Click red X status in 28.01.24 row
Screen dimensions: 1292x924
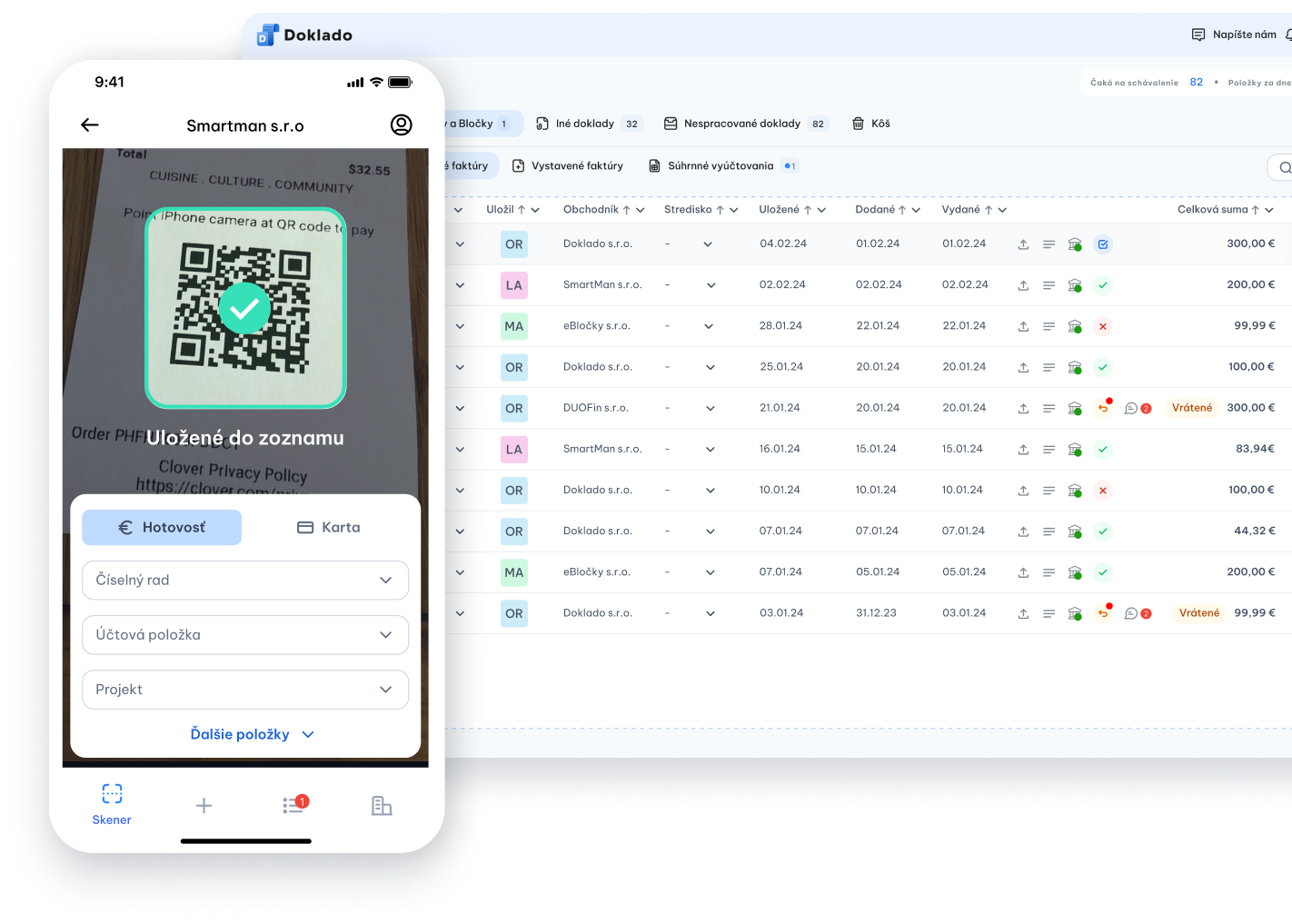[x=1103, y=326]
